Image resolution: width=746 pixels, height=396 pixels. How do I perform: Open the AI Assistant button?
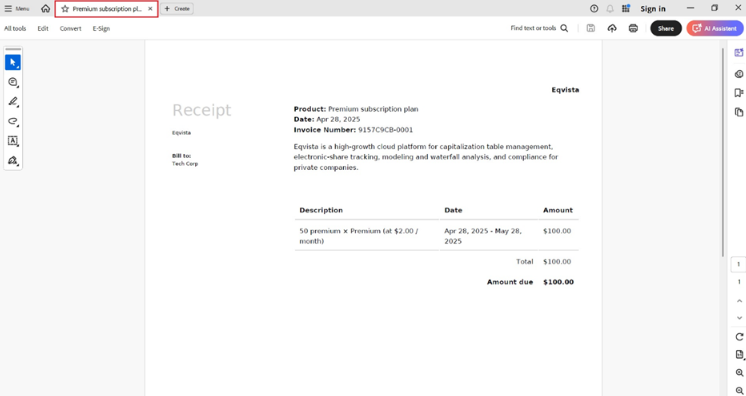(715, 29)
